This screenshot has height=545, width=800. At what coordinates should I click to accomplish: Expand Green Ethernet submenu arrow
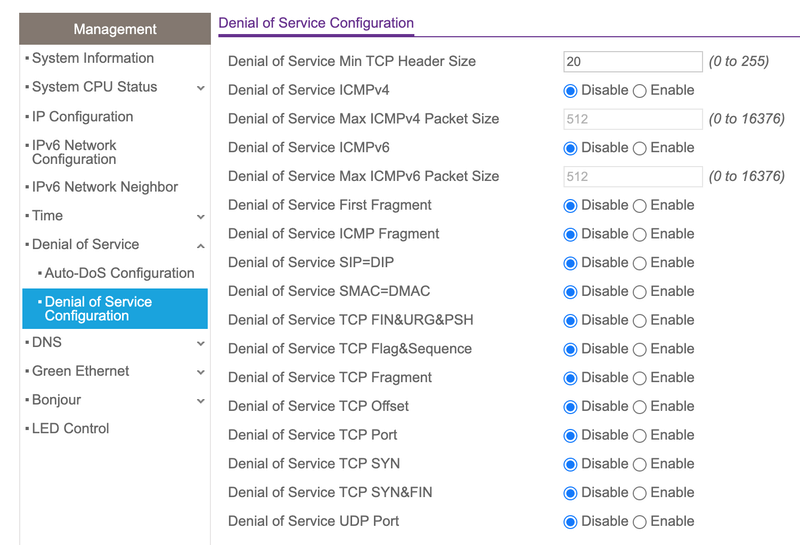pos(201,372)
